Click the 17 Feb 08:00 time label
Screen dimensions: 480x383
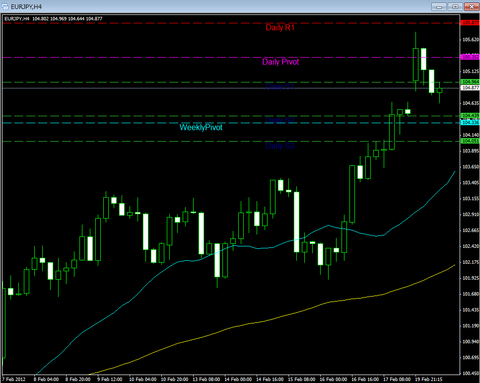click(x=397, y=379)
